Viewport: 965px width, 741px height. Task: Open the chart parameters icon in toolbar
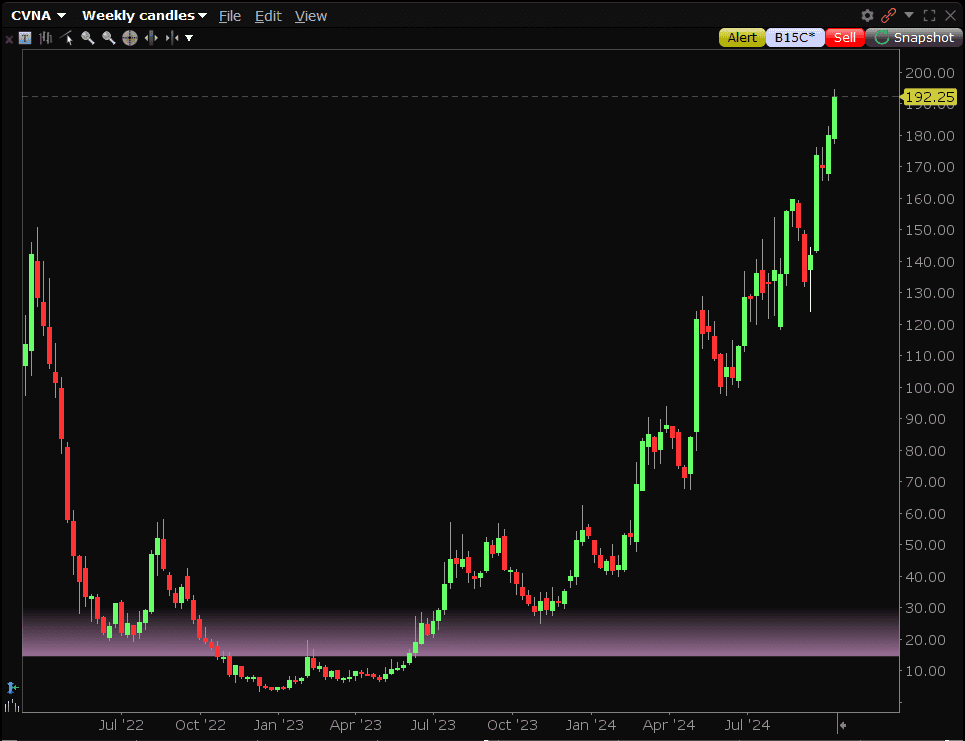25,38
